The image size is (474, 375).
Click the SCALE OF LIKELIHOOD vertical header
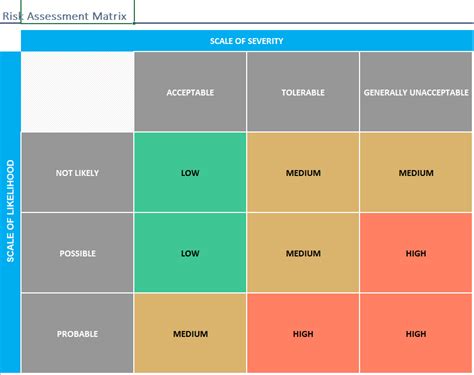click(10, 212)
